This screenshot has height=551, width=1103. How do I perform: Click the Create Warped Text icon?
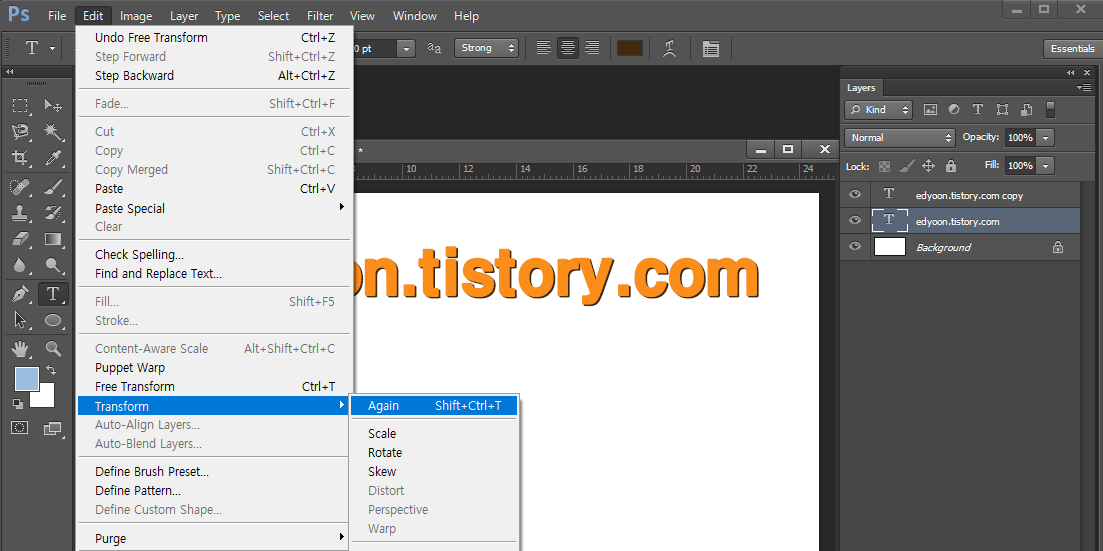click(670, 48)
